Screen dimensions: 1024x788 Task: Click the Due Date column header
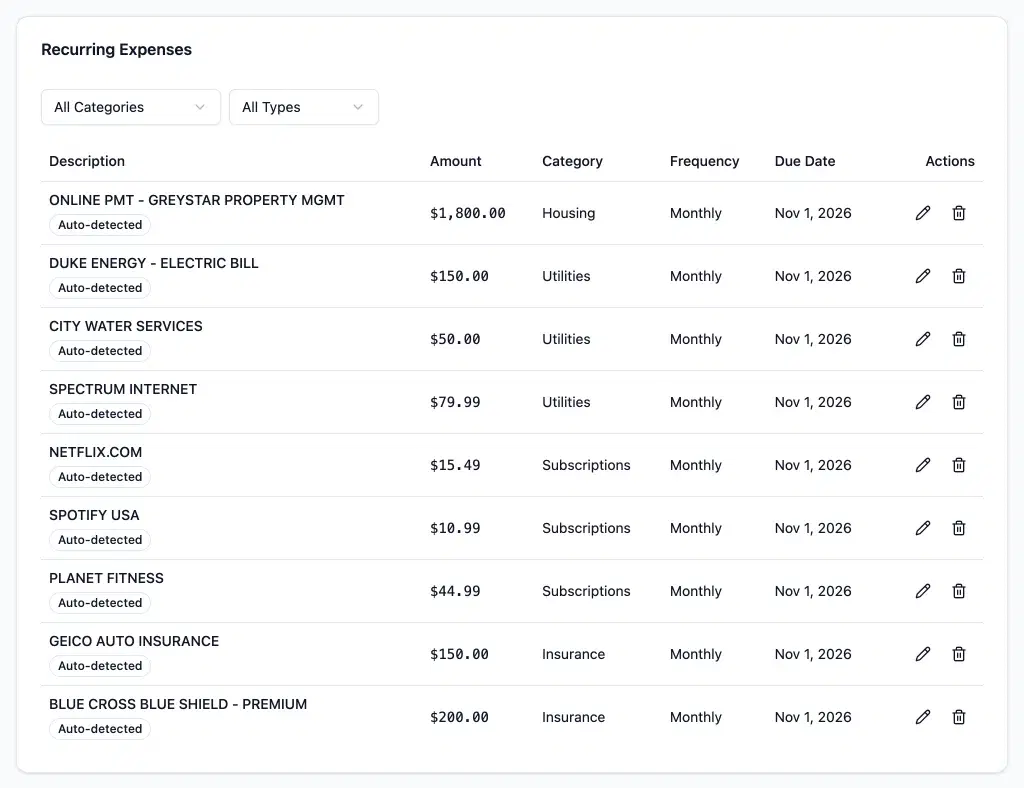[805, 161]
